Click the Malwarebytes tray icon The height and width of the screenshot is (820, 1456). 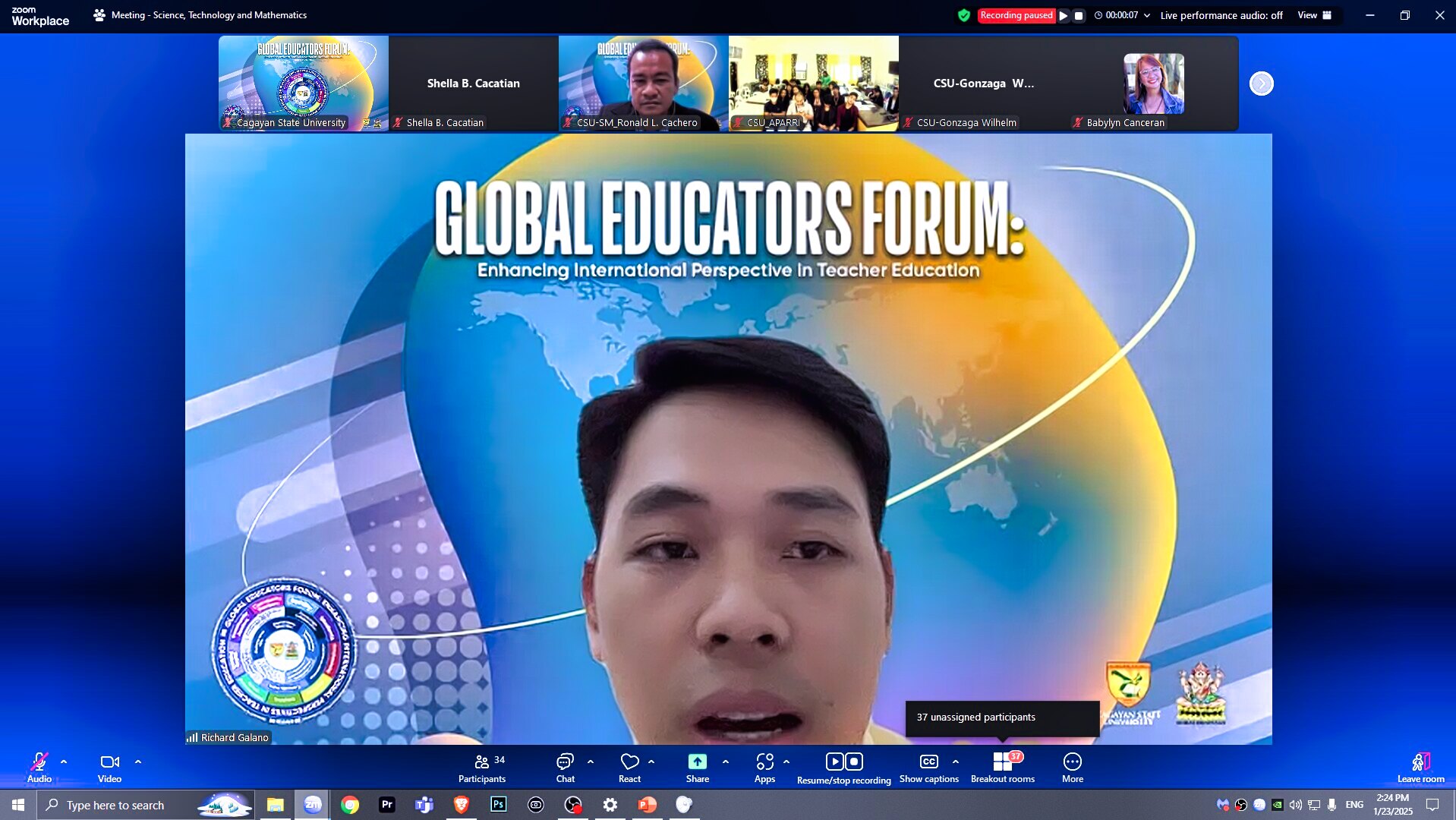(1222, 805)
